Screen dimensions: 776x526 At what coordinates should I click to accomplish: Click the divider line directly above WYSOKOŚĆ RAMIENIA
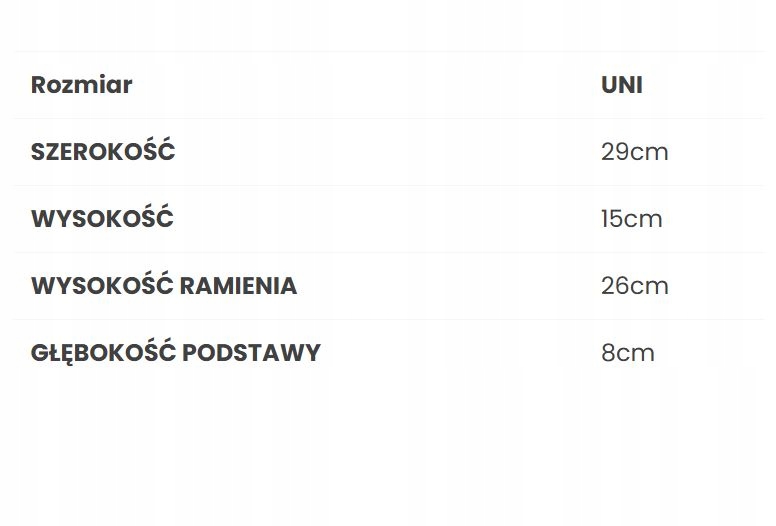(x=388, y=253)
